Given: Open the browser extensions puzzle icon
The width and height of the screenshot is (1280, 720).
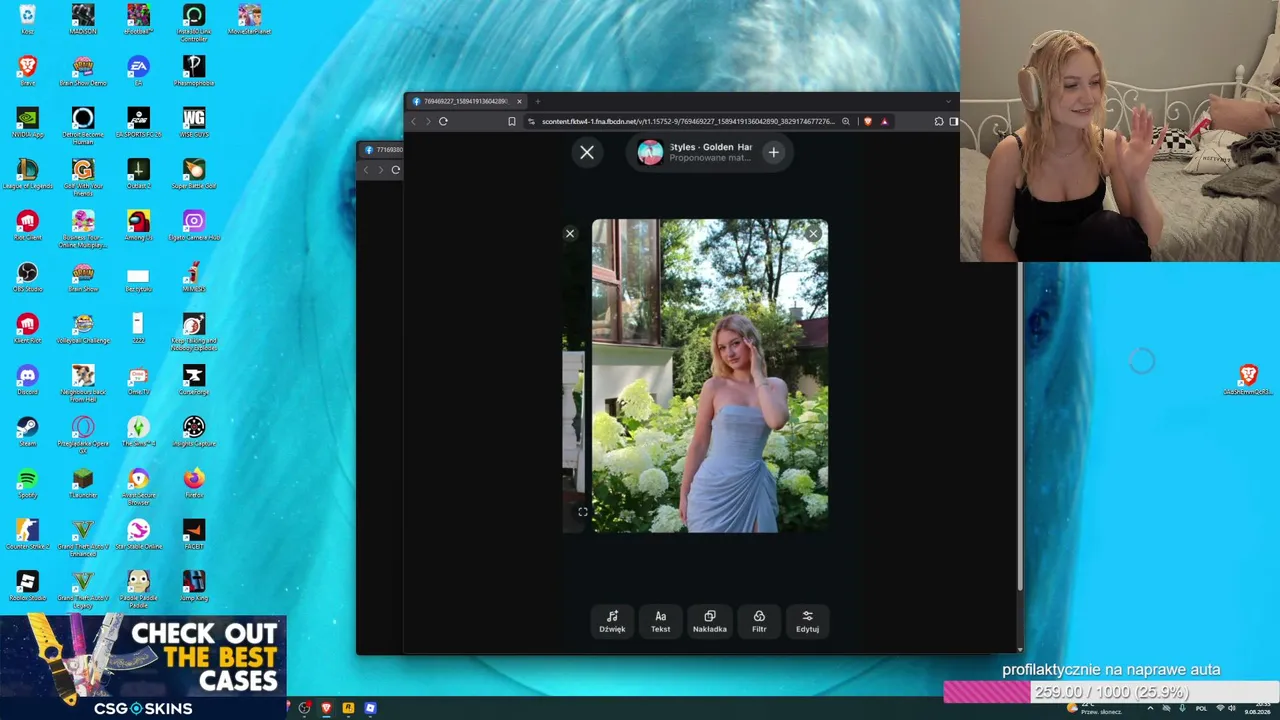Looking at the screenshot, I should tap(939, 121).
